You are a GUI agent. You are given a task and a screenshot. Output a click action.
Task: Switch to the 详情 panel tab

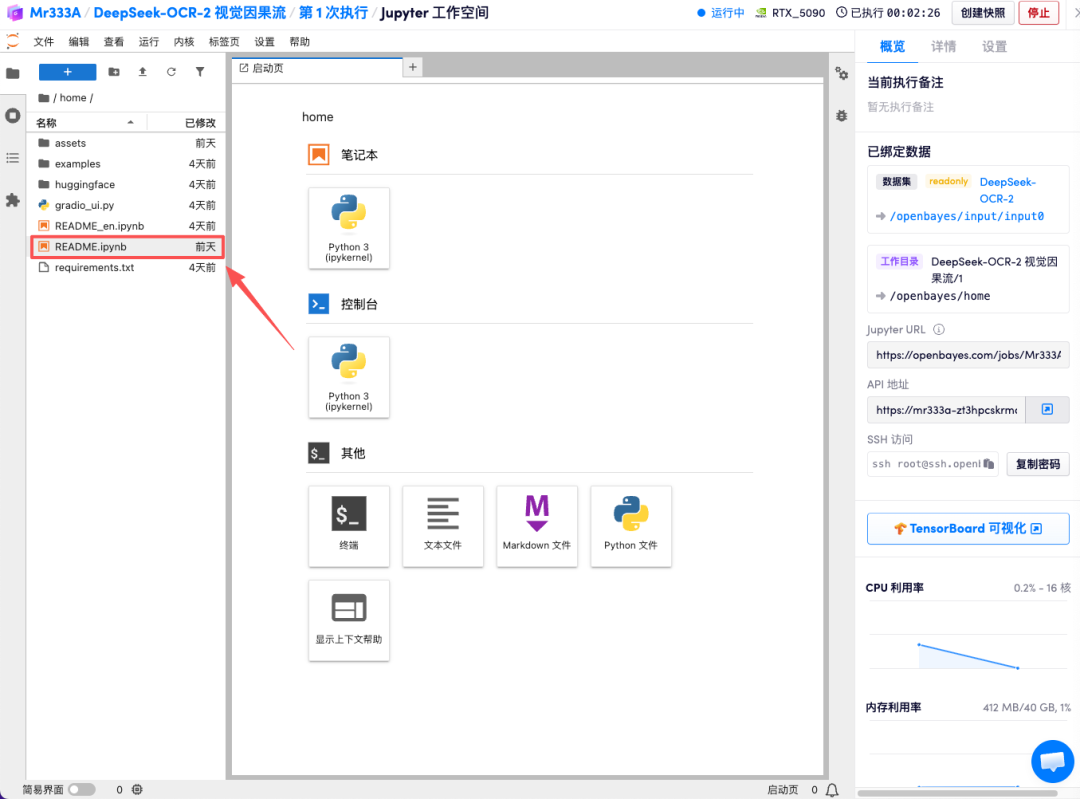pos(943,47)
